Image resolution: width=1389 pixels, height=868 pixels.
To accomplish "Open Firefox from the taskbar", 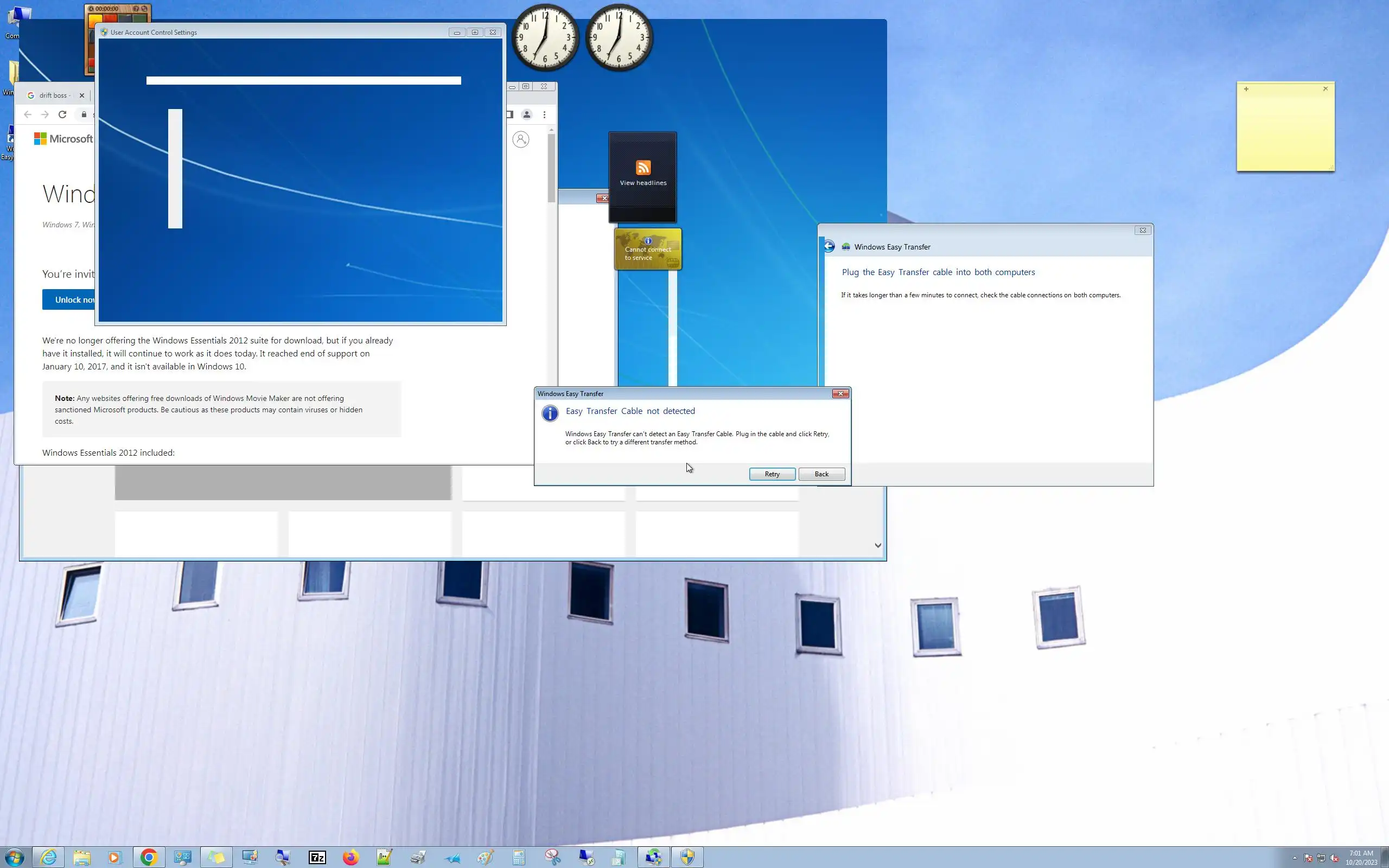I will pos(350,857).
